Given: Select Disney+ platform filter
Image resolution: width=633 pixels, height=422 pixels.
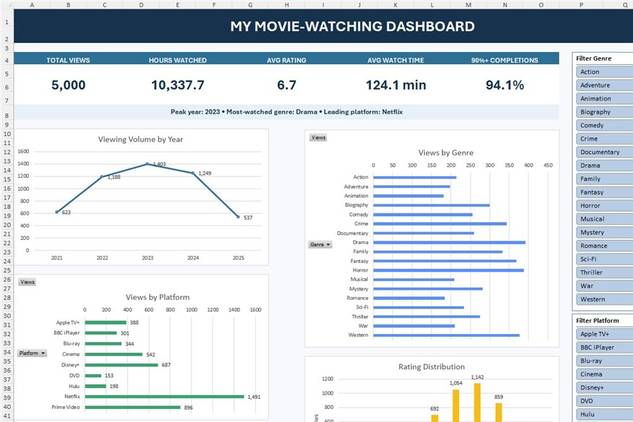Looking at the screenshot, I should tap(604, 387).
